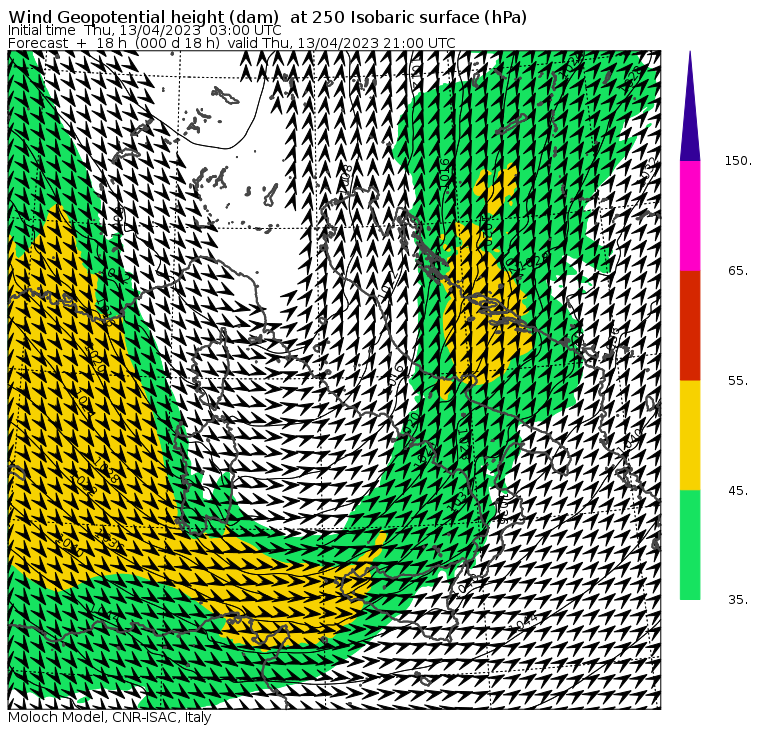The height and width of the screenshot is (731, 760).
Task: Click the yellow 45–55 legend band
Action: [x=690, y=435]
